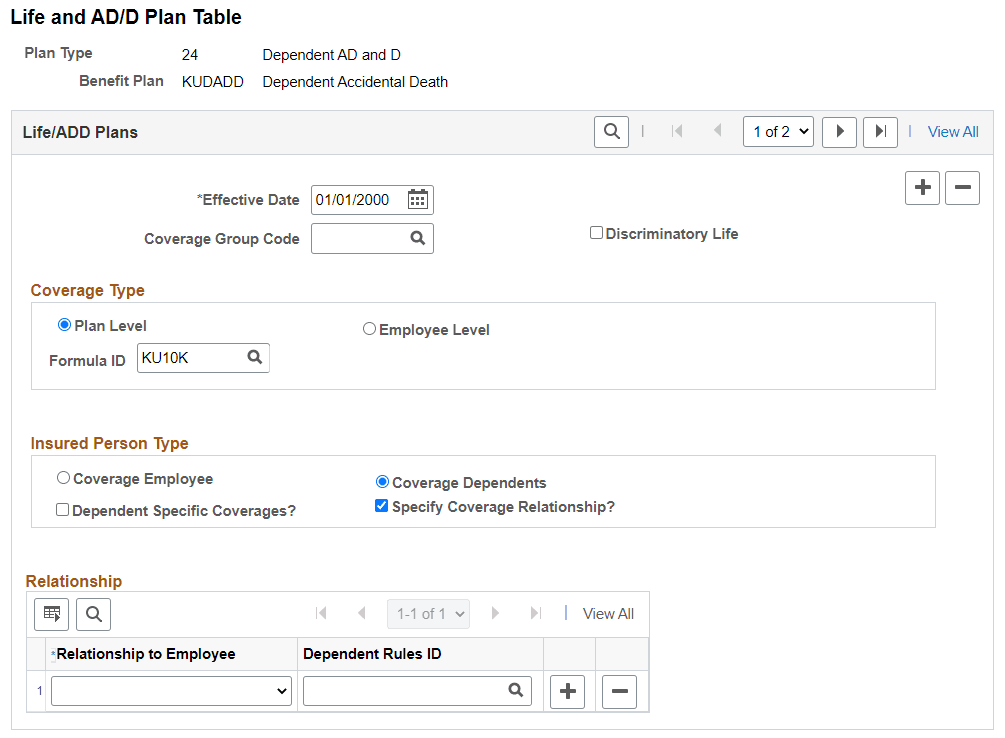Enable the Discriminatory Life checkbox
This screenshot has height=738, width=1005.
(x=597, y=232)
